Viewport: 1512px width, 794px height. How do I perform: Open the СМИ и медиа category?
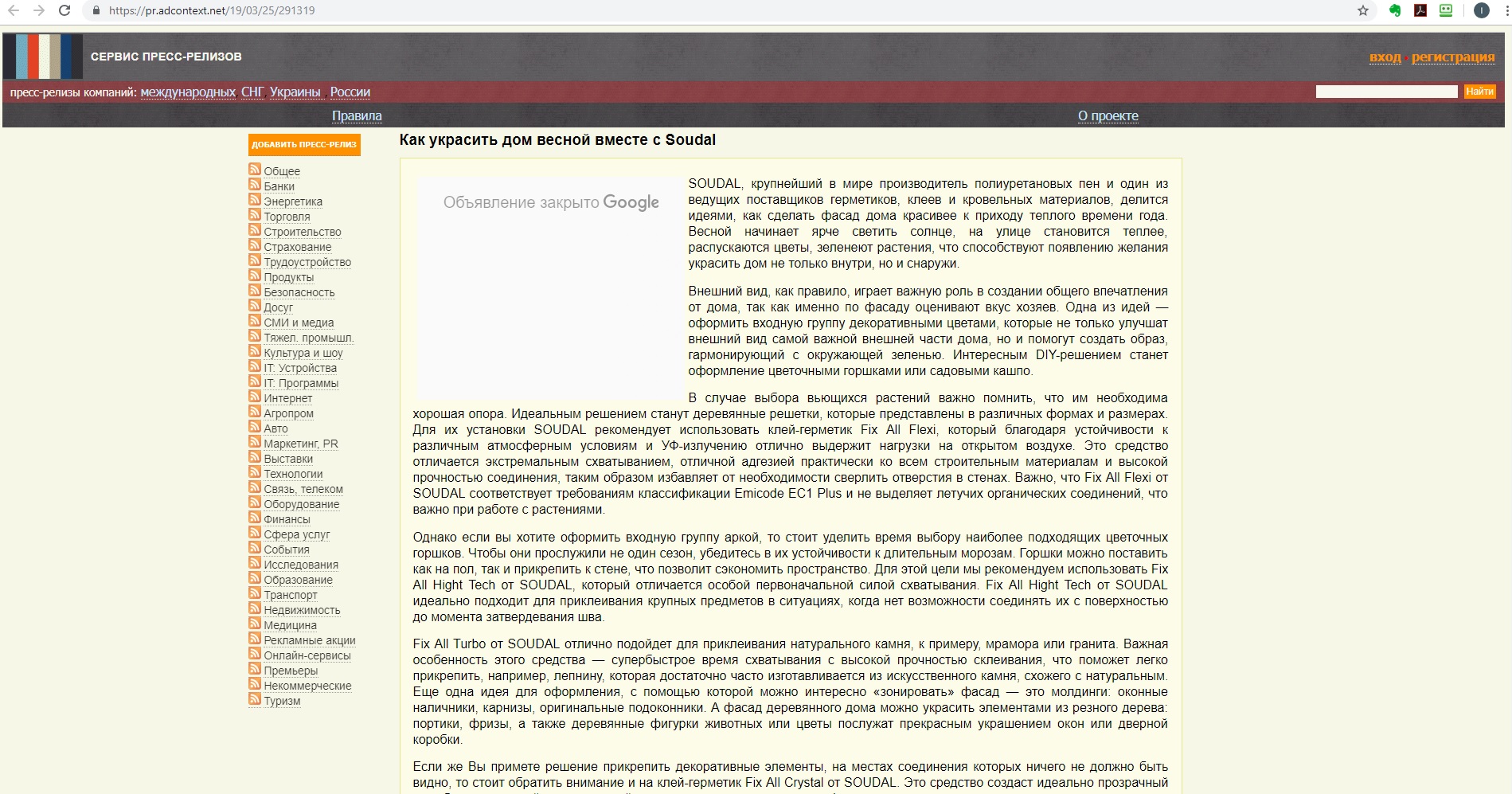(299, 323)
